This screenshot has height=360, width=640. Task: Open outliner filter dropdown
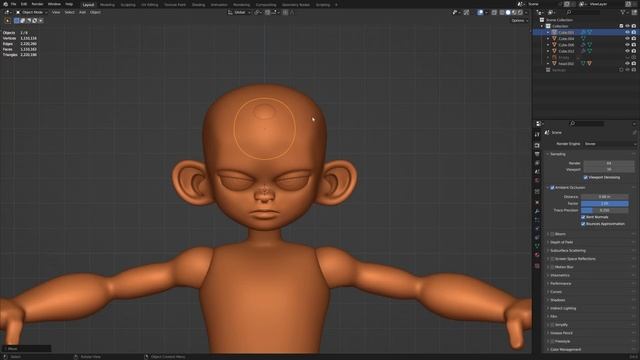[x=624, y=13]
